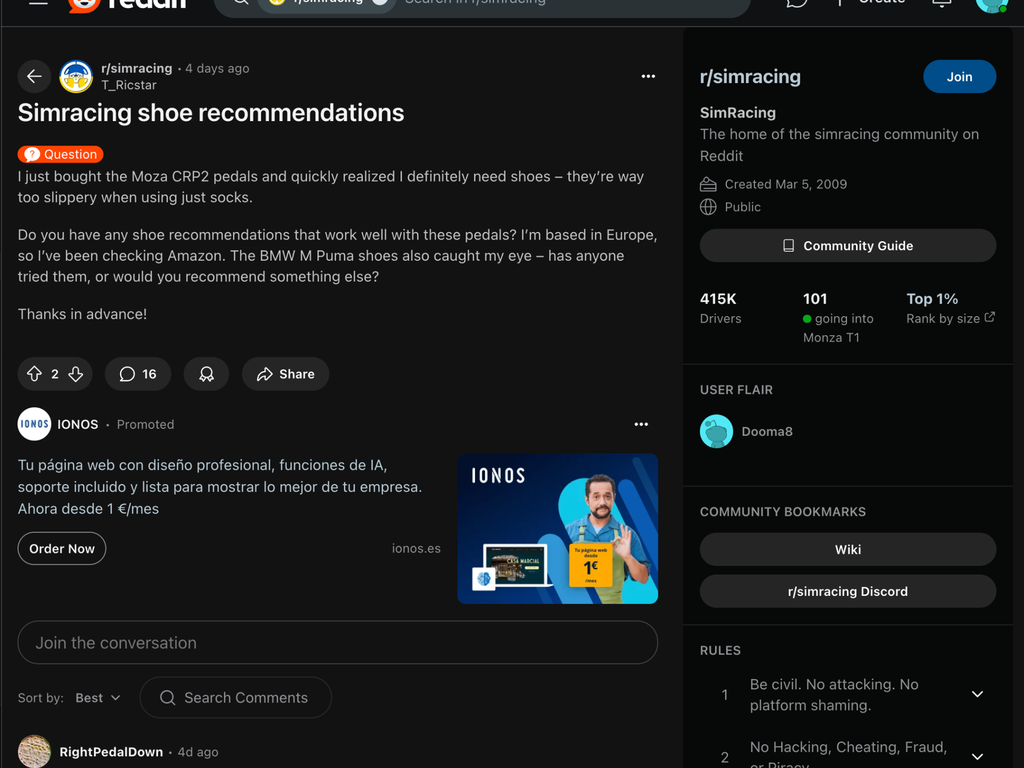Expand rule 1 about being civil

click(x=977, y=693)
